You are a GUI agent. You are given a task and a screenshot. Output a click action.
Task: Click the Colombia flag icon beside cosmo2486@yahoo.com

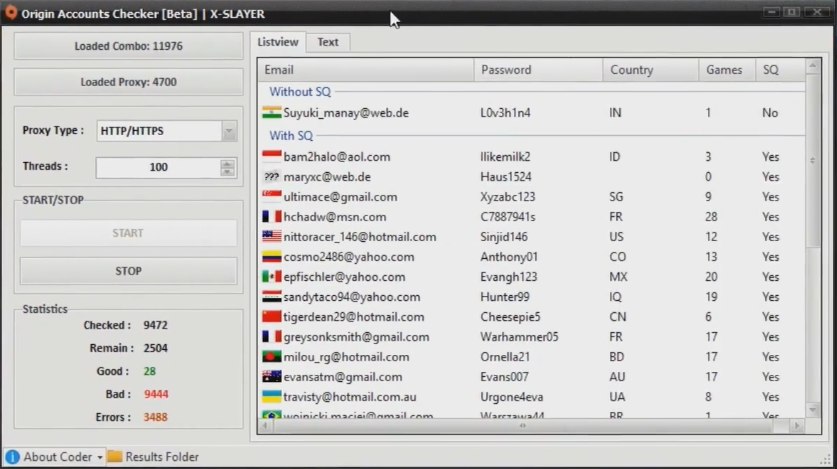272,257
